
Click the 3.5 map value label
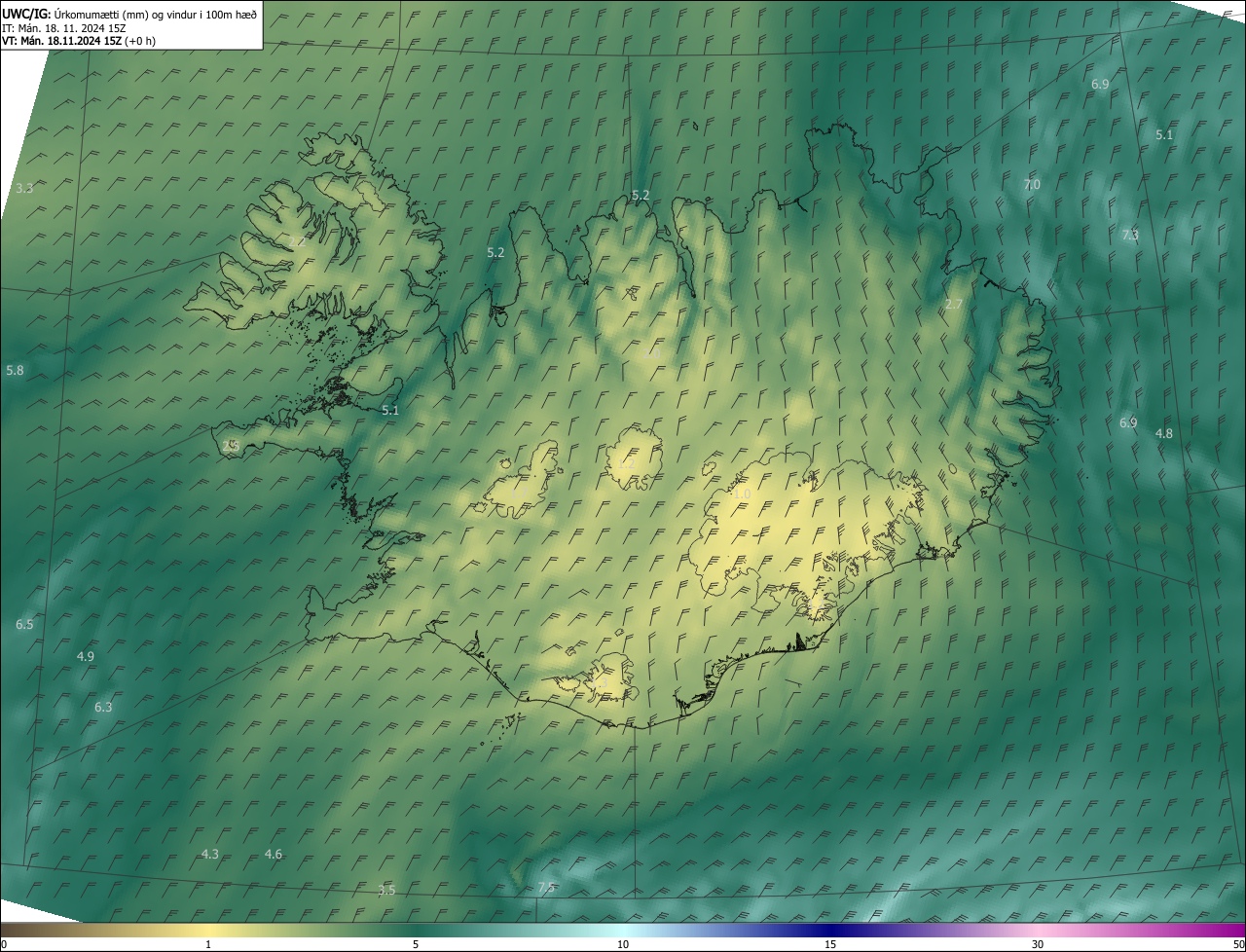coord(386,890)
